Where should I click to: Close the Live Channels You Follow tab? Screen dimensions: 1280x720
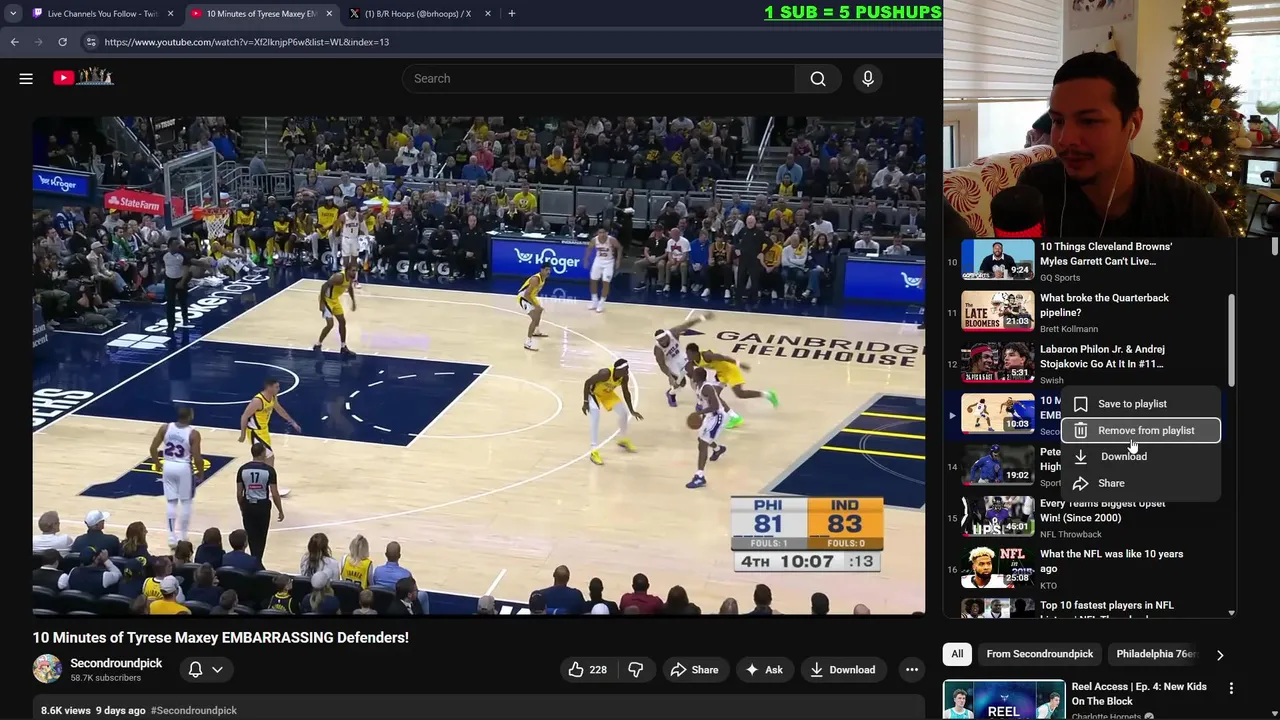[x=170, y=14]
